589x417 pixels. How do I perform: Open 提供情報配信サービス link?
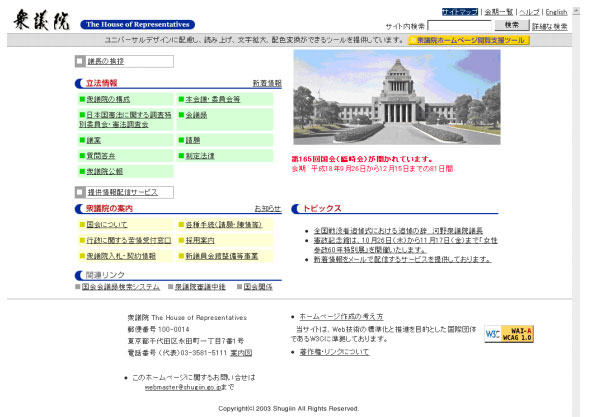pyautogui.click(x=122, y=192)
